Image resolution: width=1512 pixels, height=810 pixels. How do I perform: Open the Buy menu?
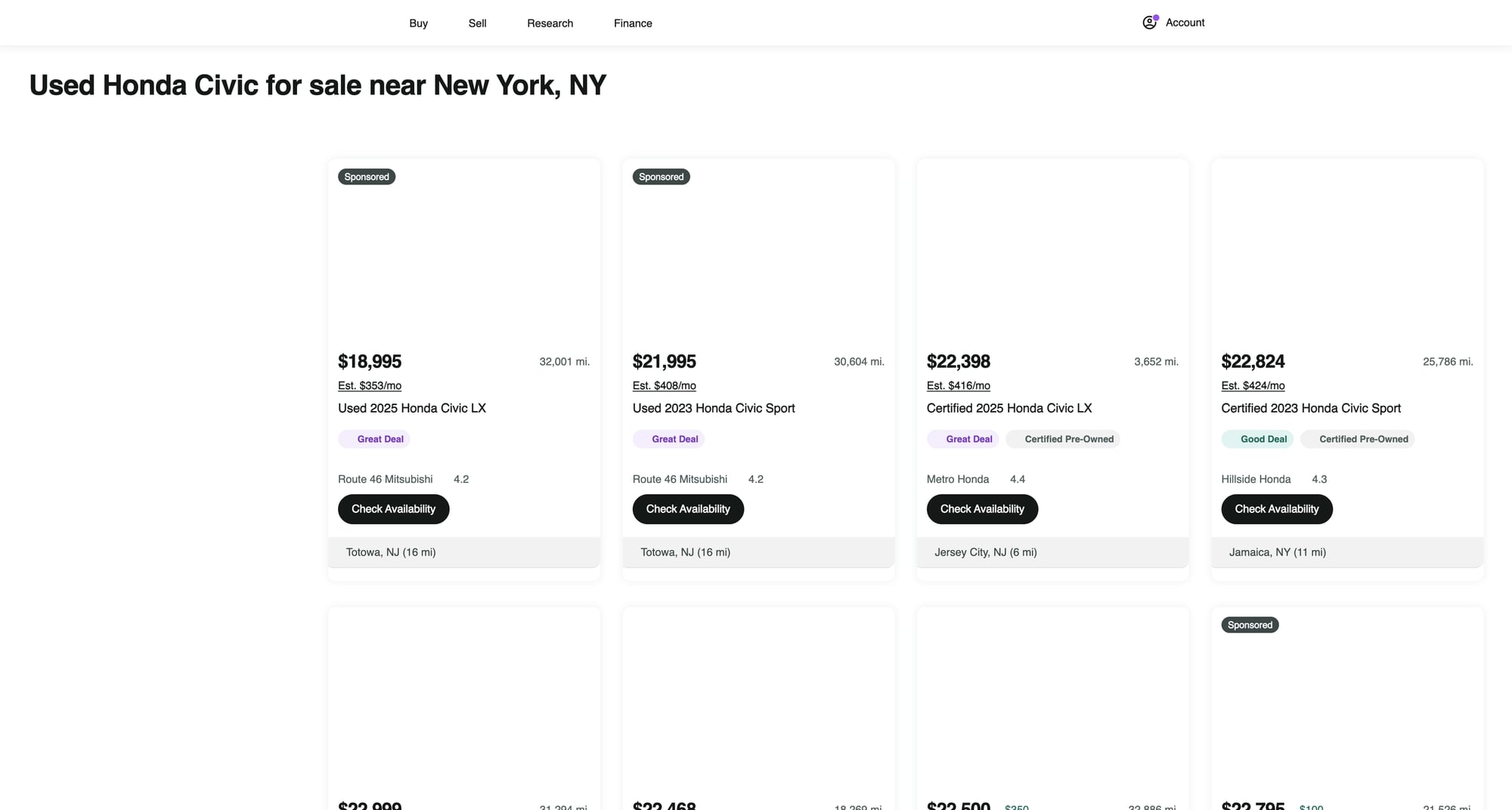click(418, 23)
